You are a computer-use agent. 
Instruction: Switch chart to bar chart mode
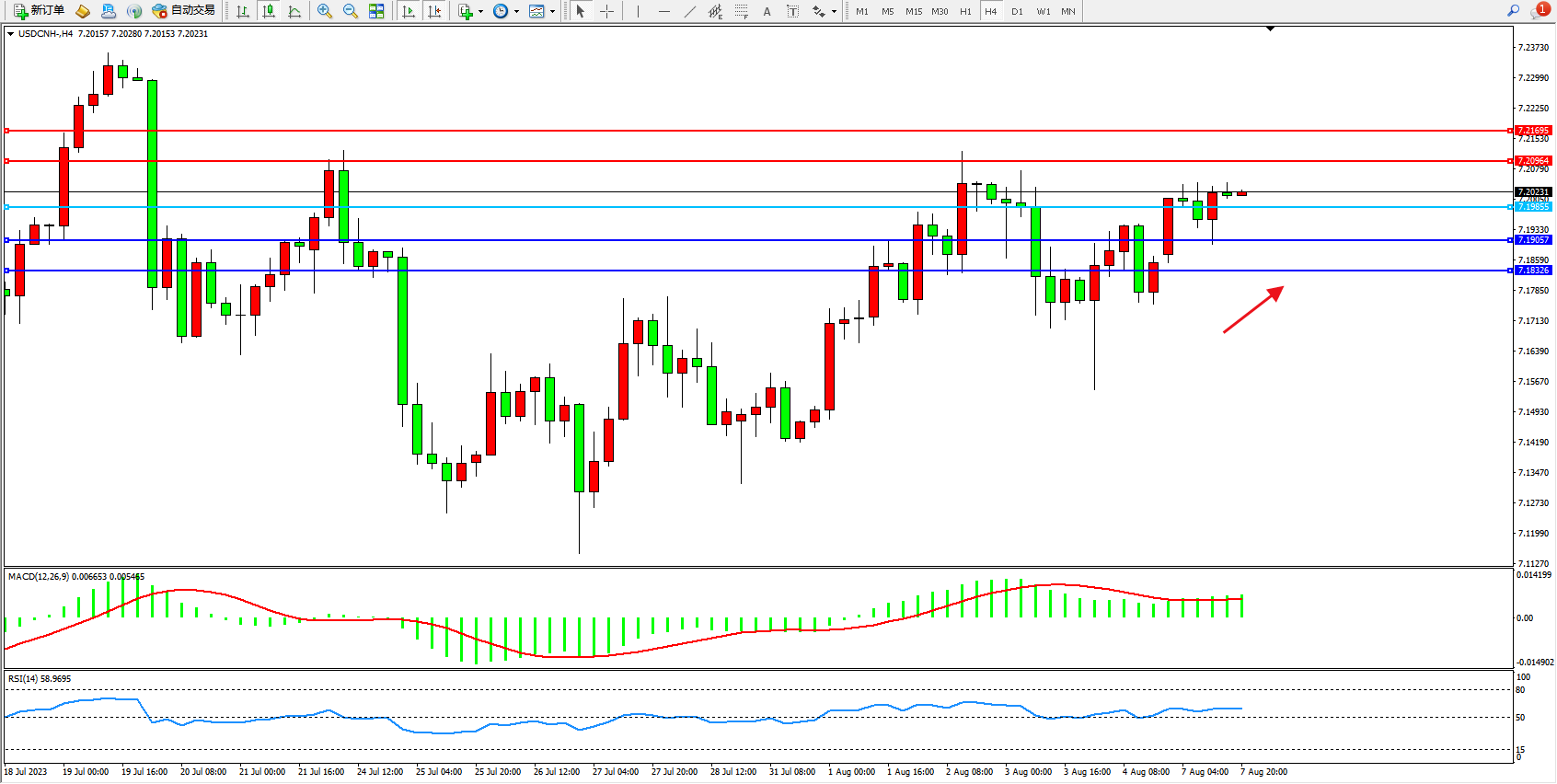(243, 11)
